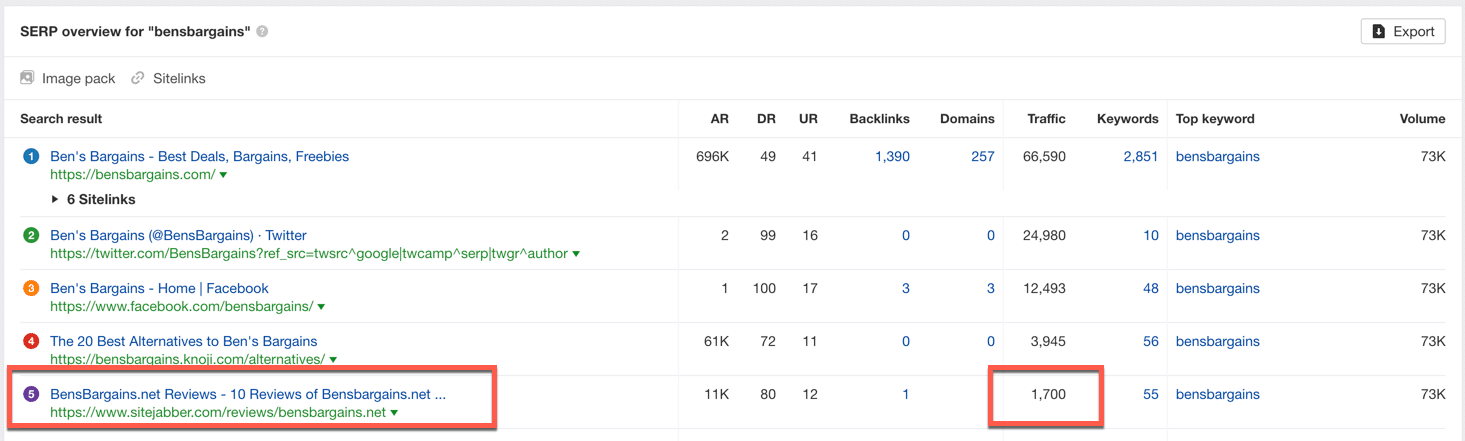This screenshot has height=441, width=1465.
Task: Open dropdown arrow beside the sitejabber.com URL
Action: [x=394, y=413]
